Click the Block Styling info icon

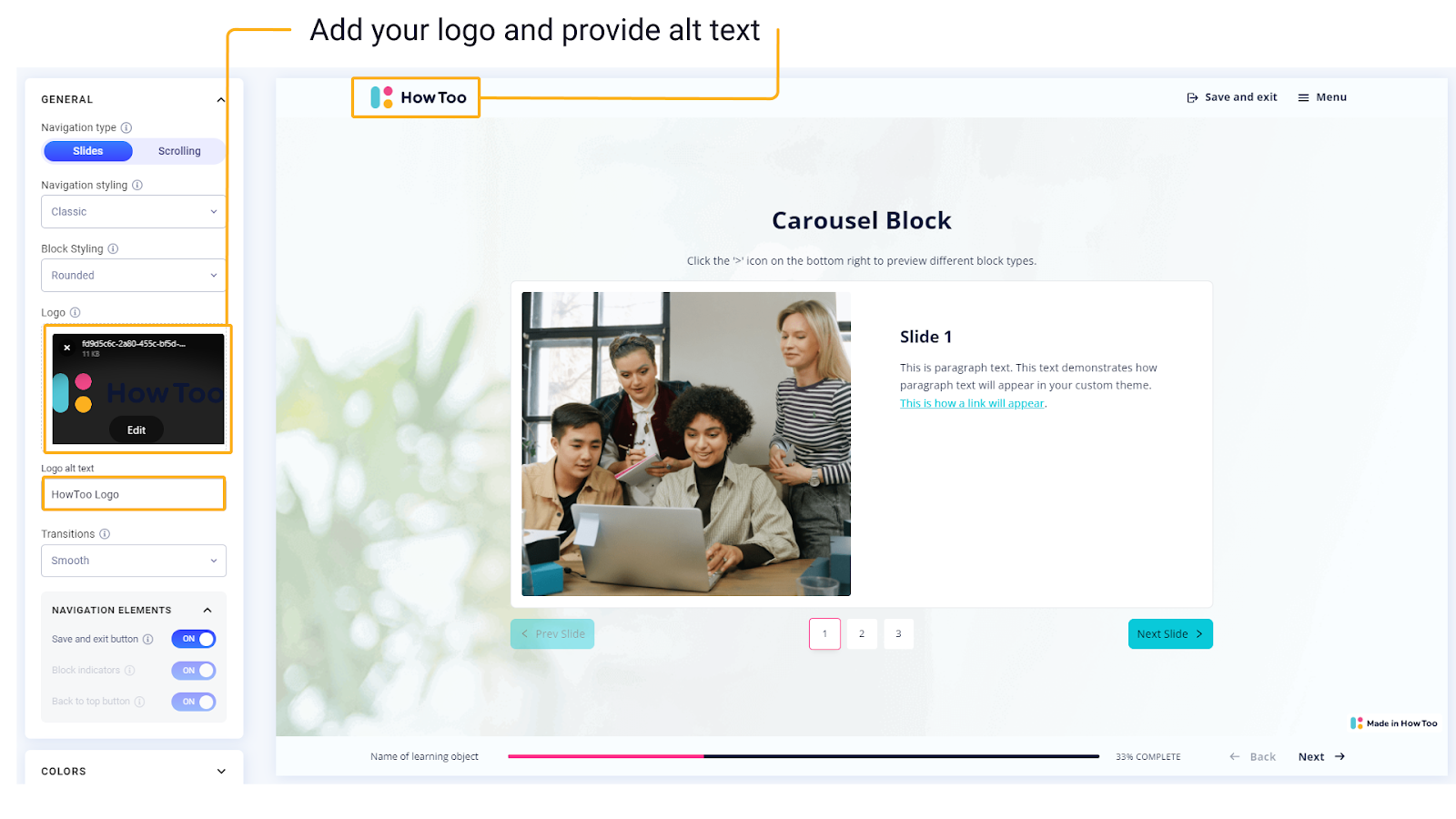point(113,248)
